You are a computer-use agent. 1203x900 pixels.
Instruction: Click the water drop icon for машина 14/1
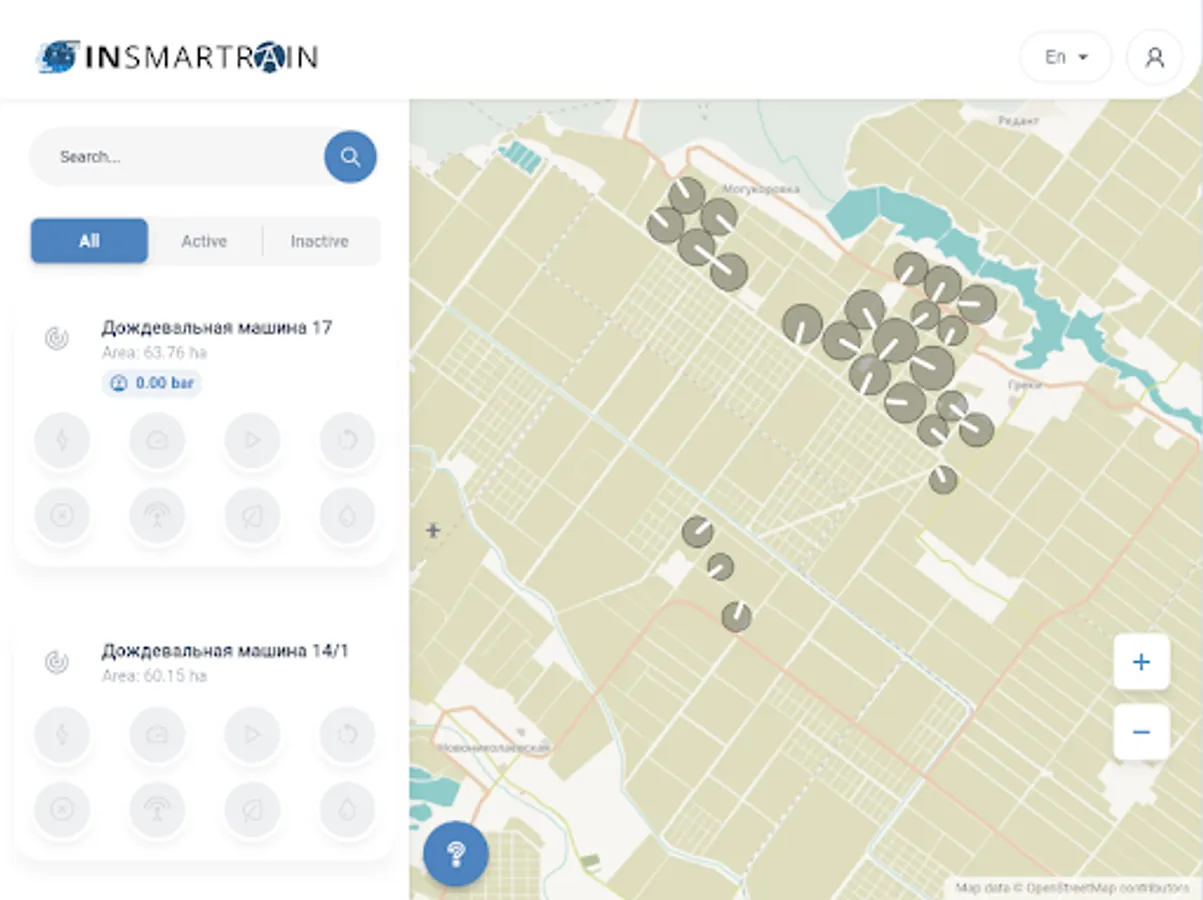(x=347, y=810)
